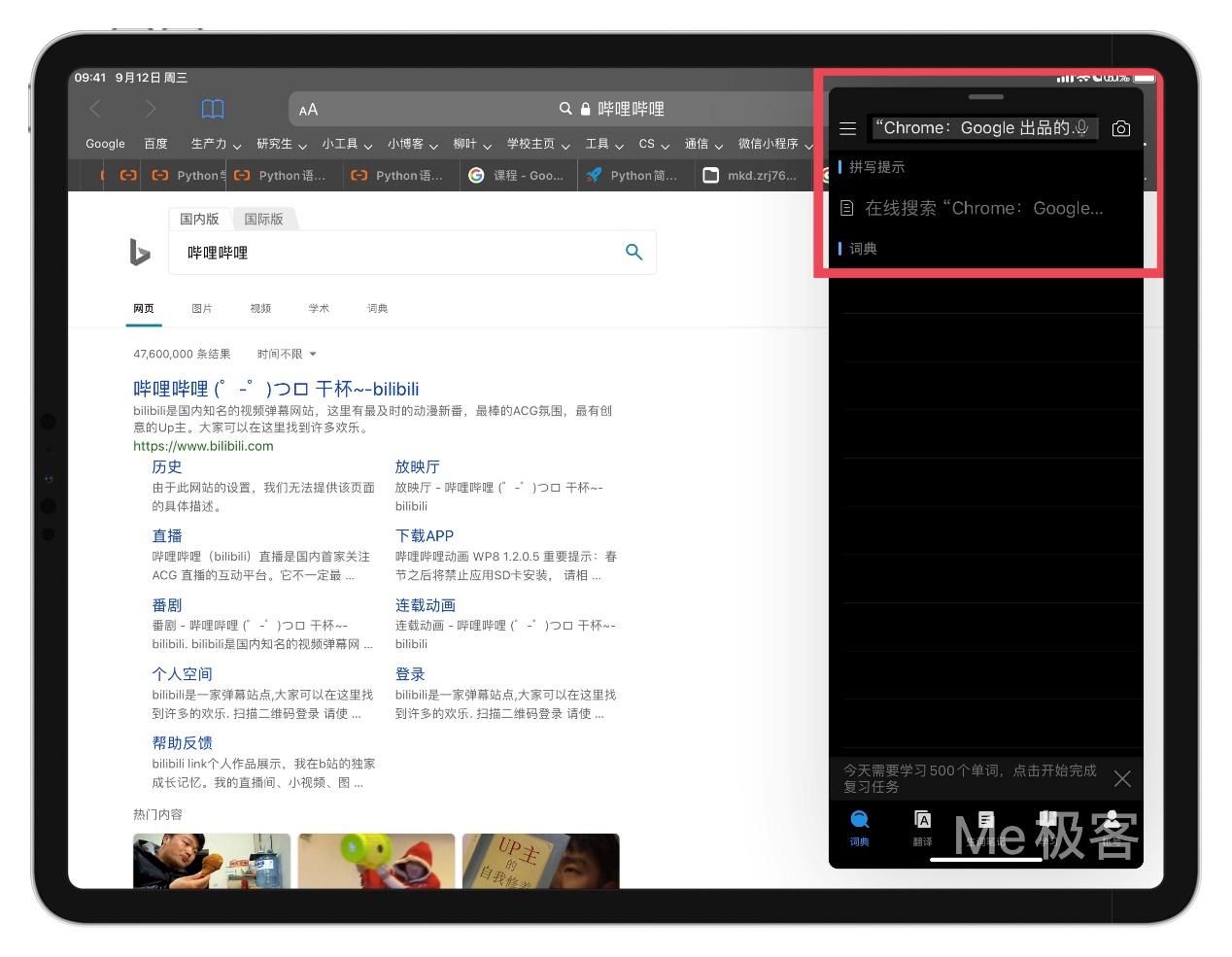Tap the microphone voice input icon
Screen dimensions: 1232x957
1081,127
